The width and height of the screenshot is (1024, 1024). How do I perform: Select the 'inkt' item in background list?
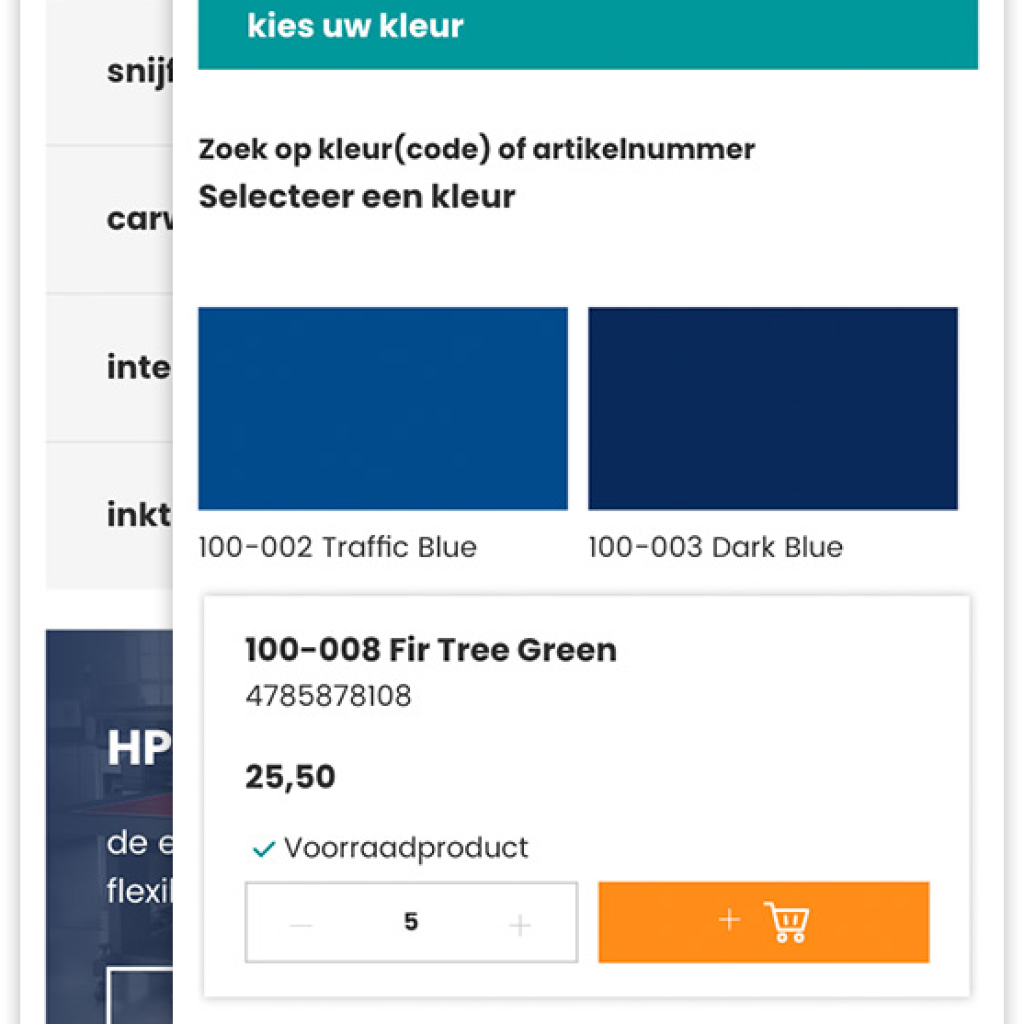[138, 515]
